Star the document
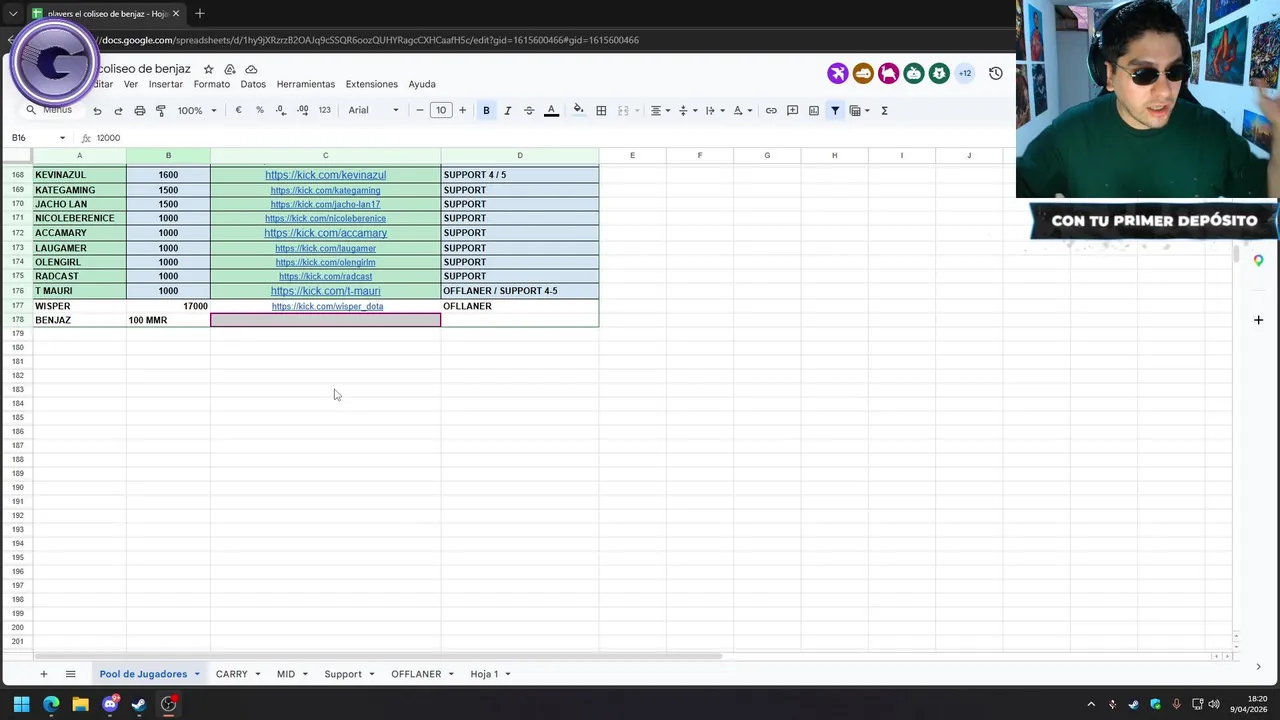 (208, 69)
